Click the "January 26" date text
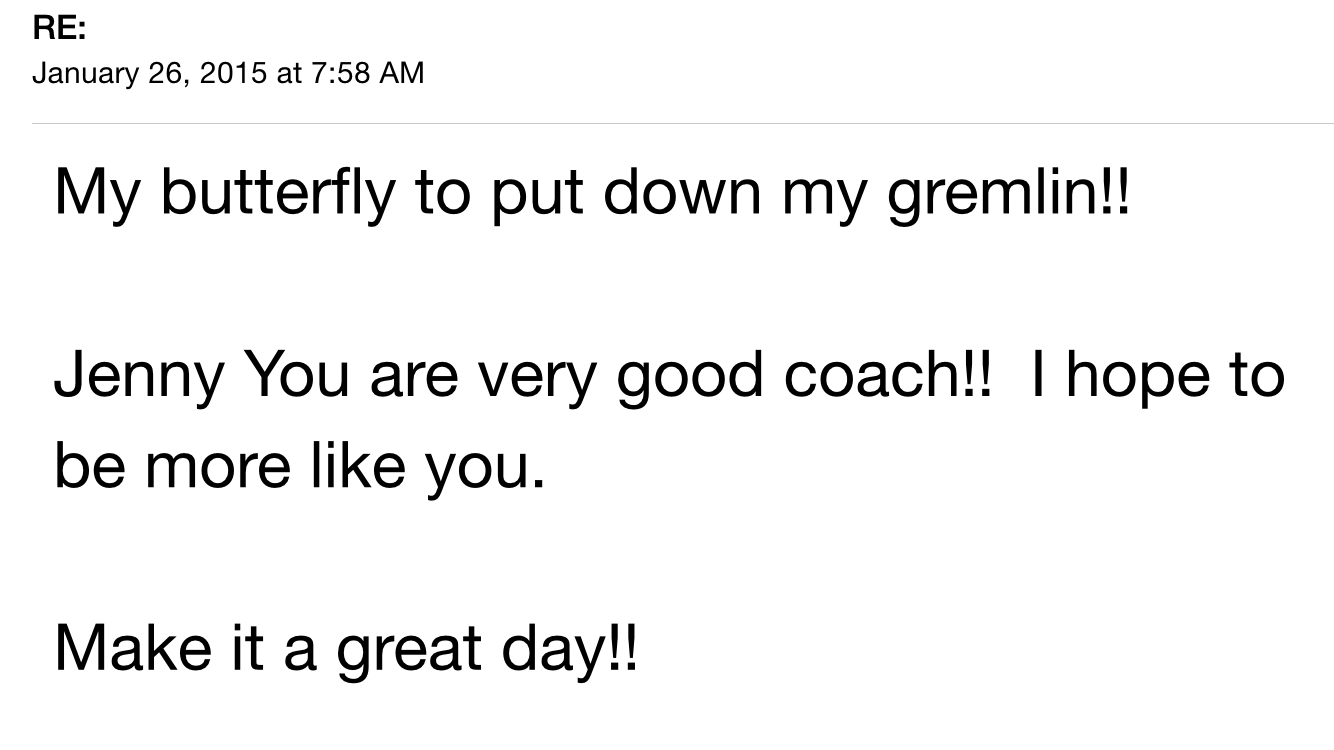Screen dimensions: 1334x750 tap(107, 73)
